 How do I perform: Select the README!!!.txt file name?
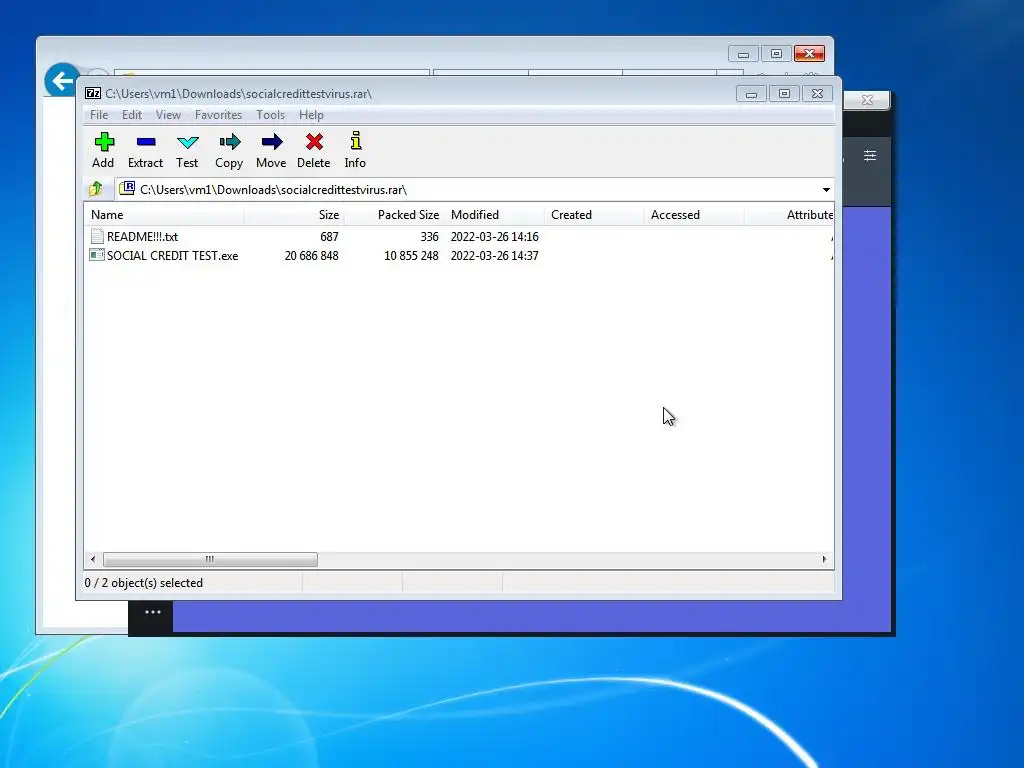pos(142,236)
